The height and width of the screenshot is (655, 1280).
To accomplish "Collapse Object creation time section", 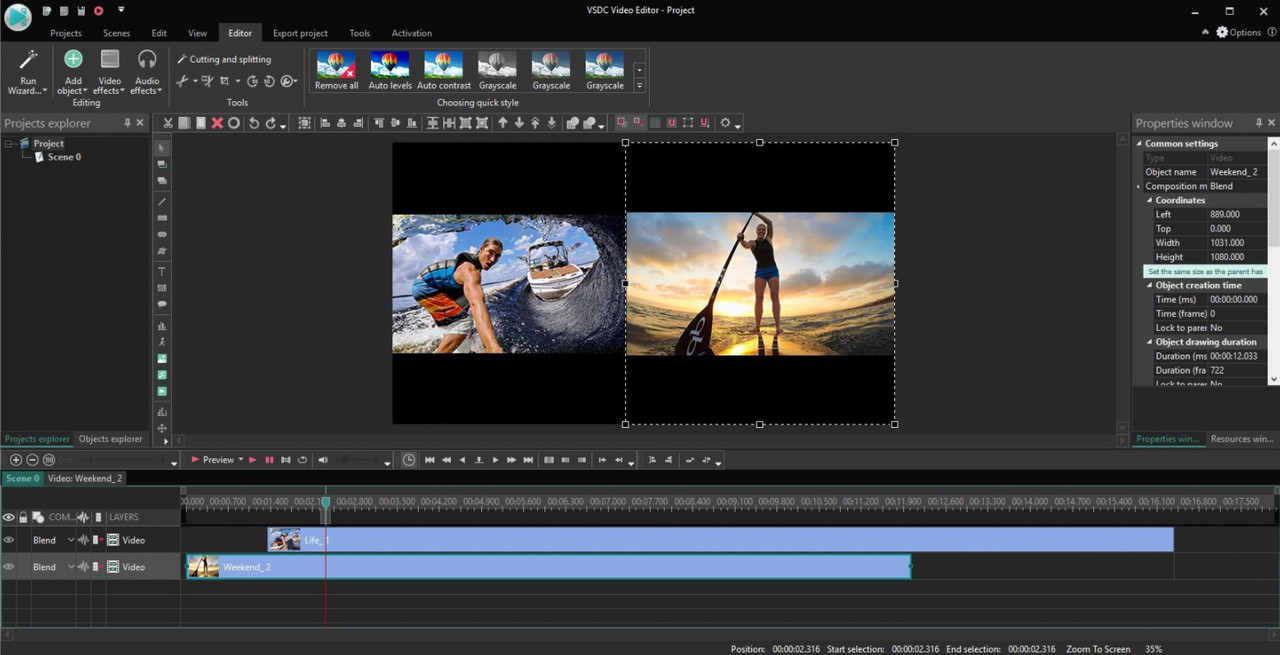I will [1150, 285].
